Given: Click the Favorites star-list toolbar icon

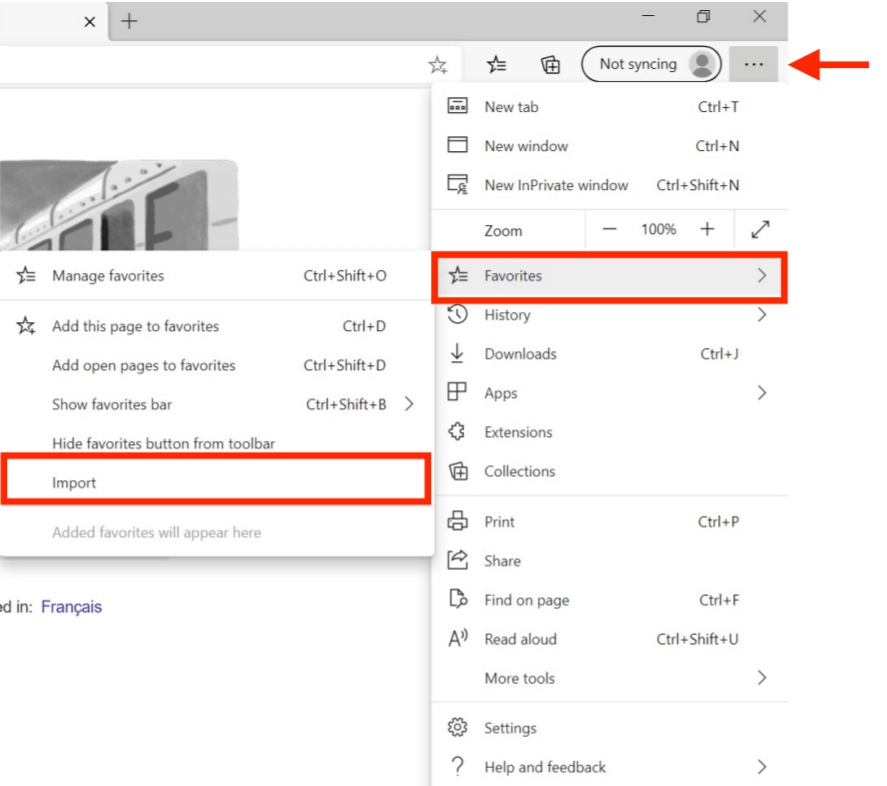Looking at the screenshot, I should click(x=496, y=65).
